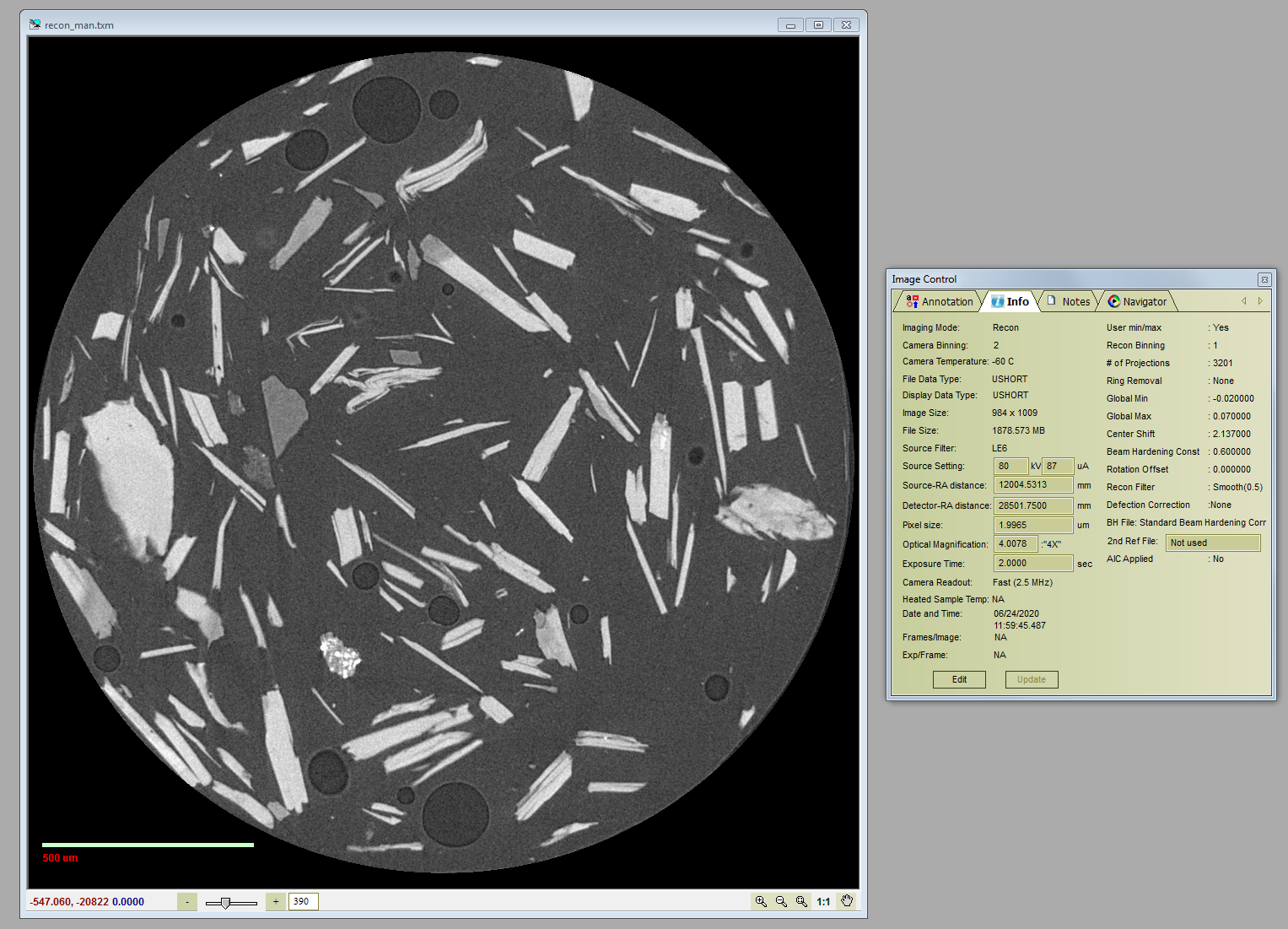Click the Imaging Mode value 'Recon'
The image size is (1288, 929).
(1005, 327)
